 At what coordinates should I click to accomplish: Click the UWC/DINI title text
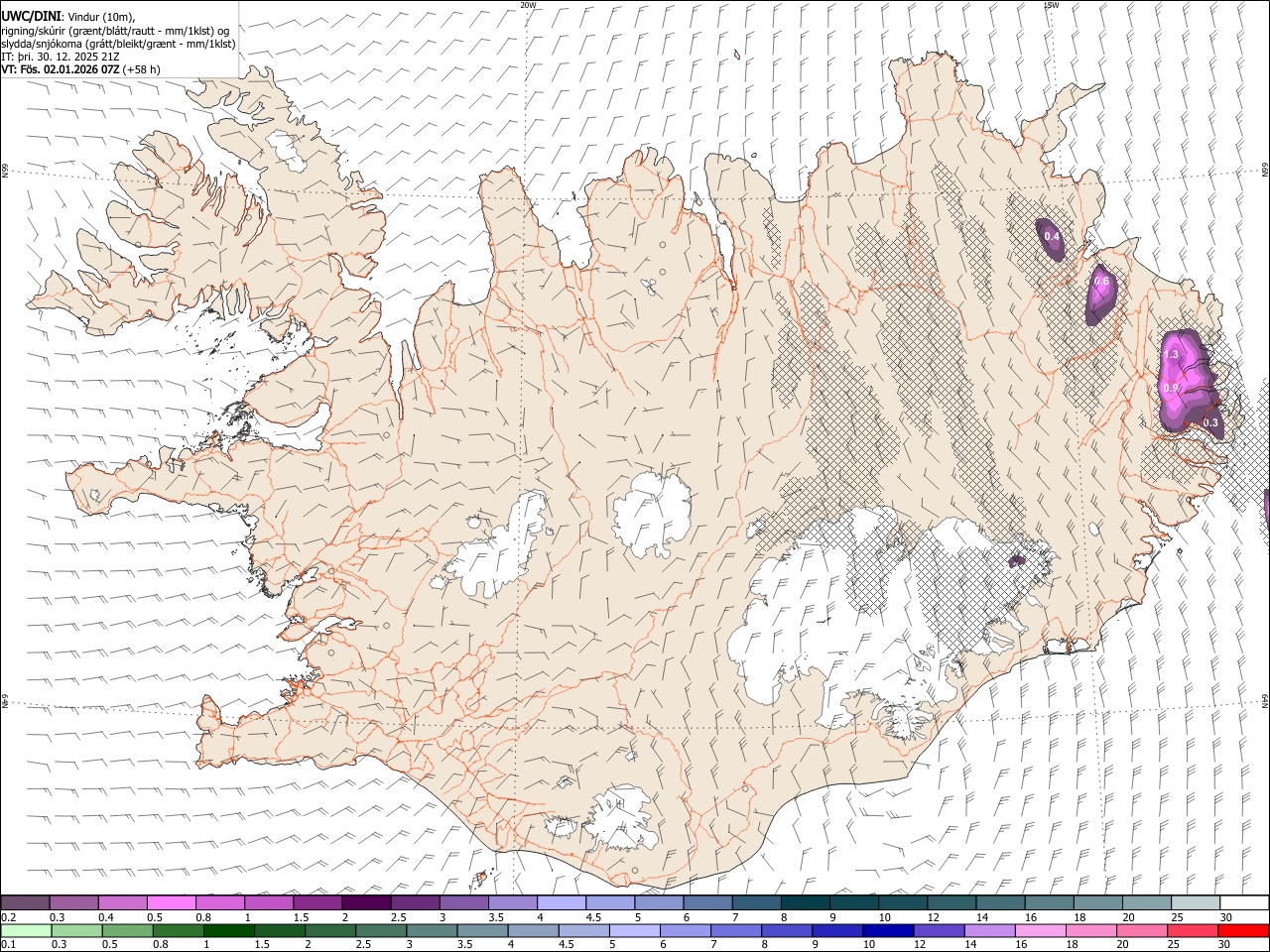(31, 16)
